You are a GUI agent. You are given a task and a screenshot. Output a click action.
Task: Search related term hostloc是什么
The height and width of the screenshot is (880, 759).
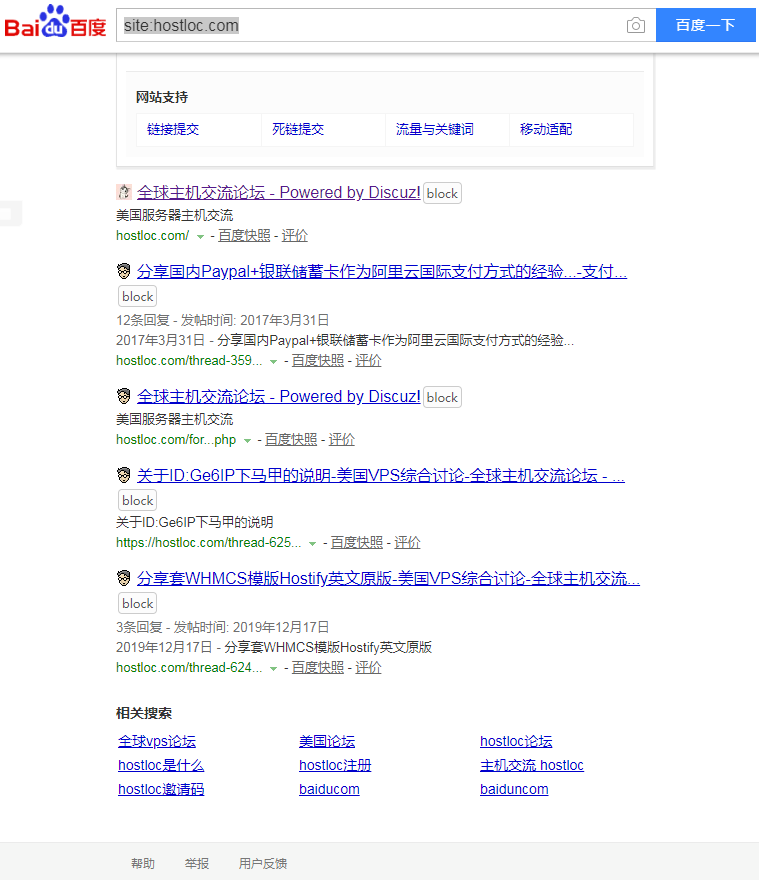(x=161, y=766)
